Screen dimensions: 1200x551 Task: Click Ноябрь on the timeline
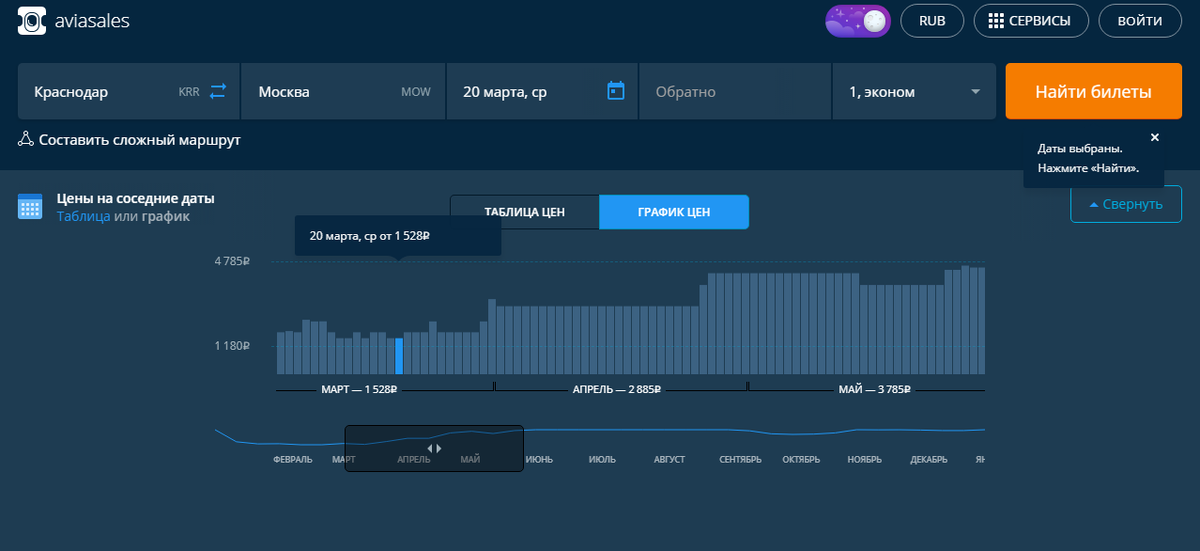tap(863, 460)
